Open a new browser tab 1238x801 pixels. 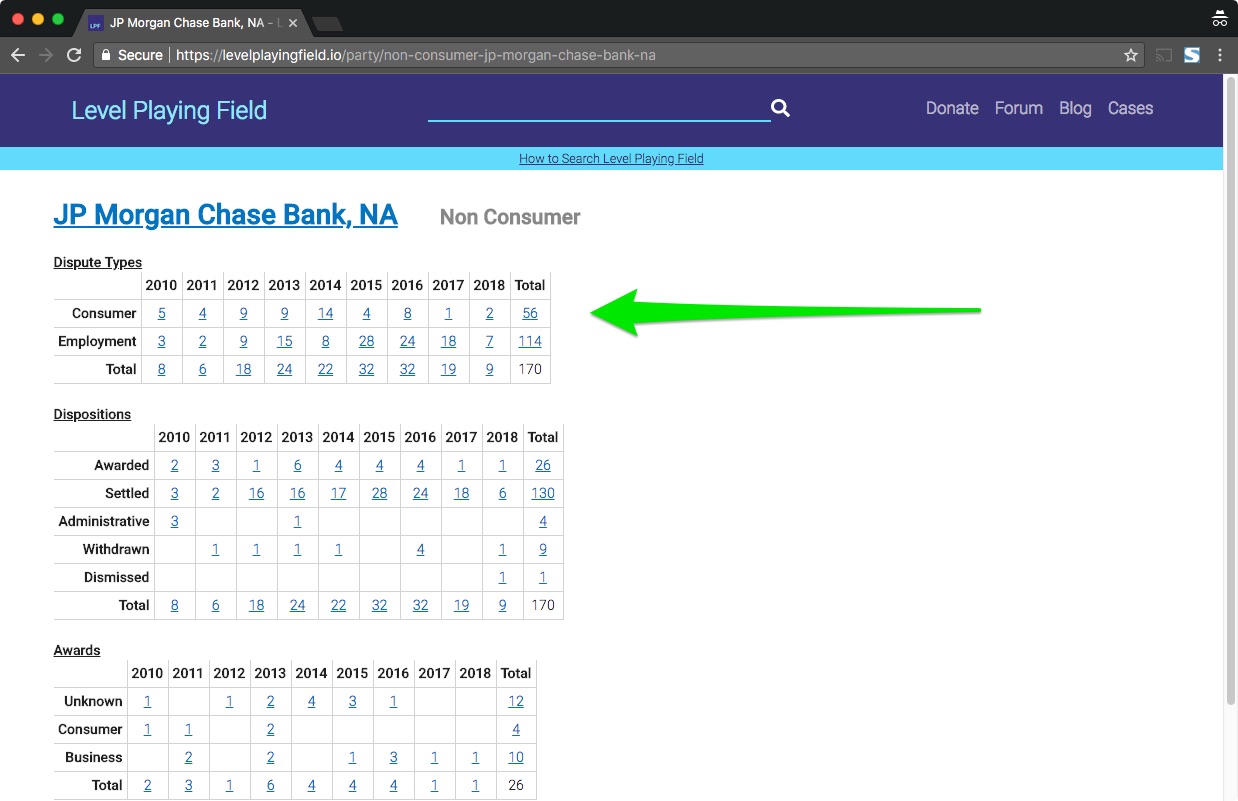click(x=327, y=23)
